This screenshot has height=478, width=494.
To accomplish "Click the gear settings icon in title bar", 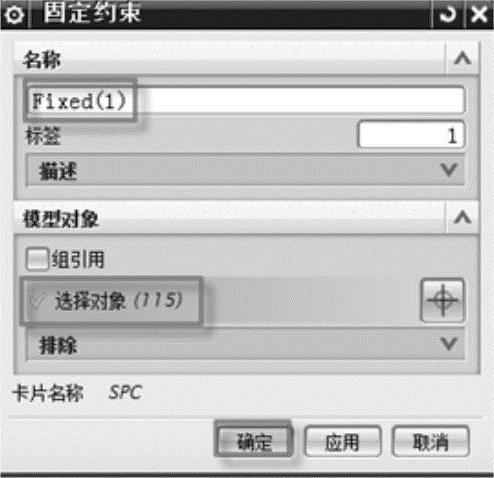I will (14, 14).
